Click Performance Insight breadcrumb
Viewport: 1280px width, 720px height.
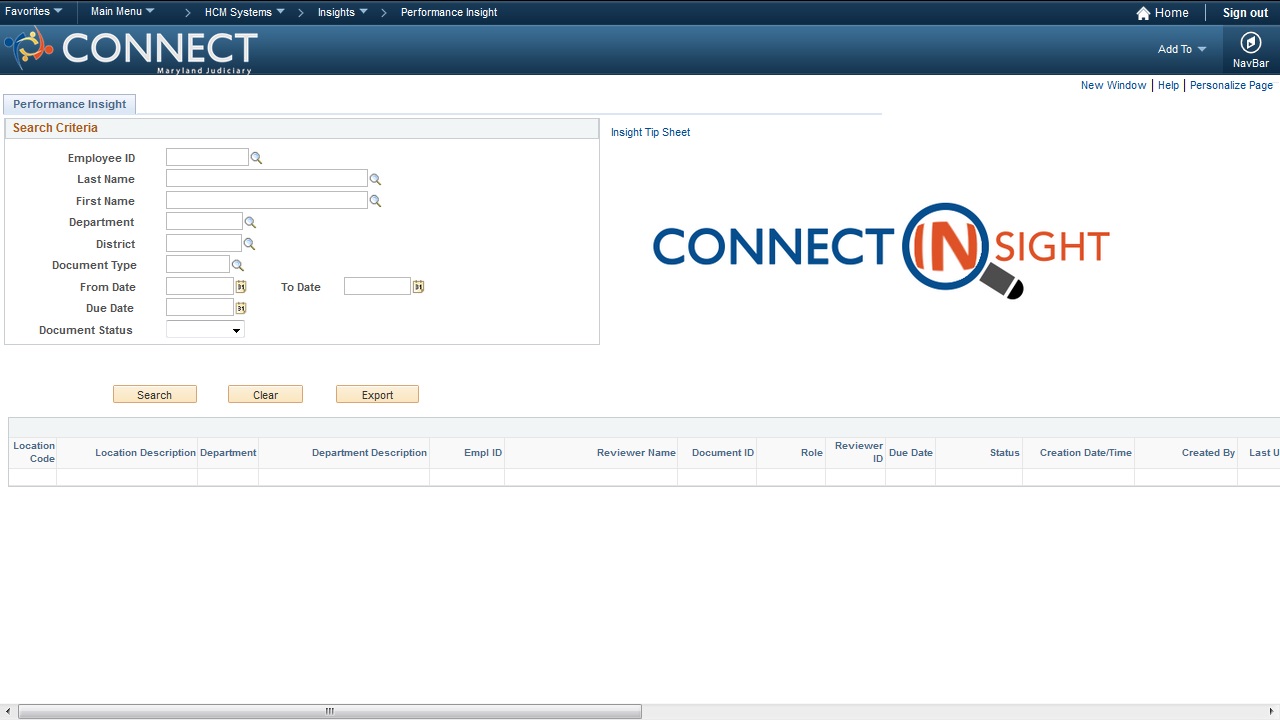pyautogui.click(x=449, y=12)
